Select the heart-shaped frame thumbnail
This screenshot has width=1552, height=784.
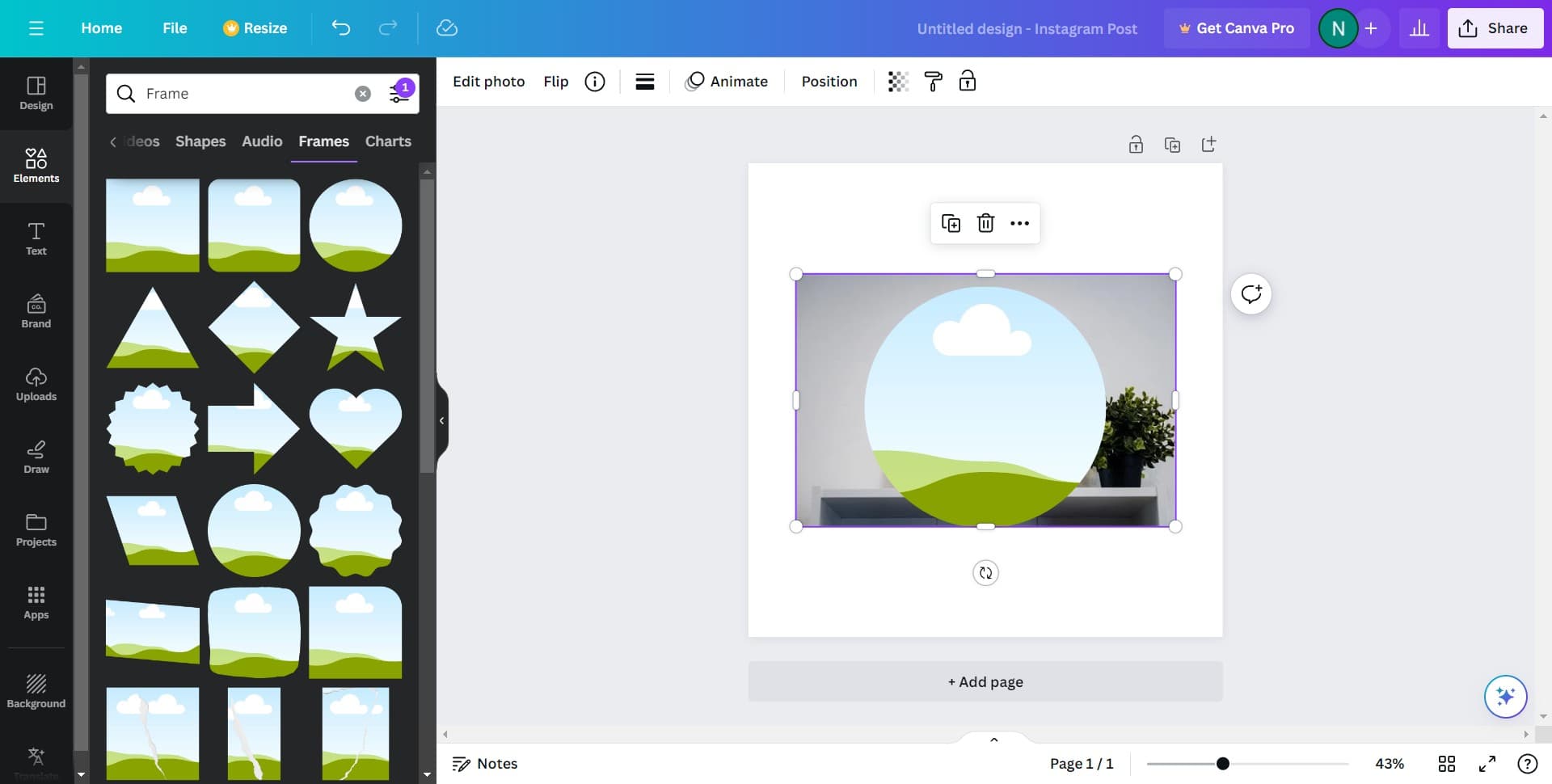point(355,427)
